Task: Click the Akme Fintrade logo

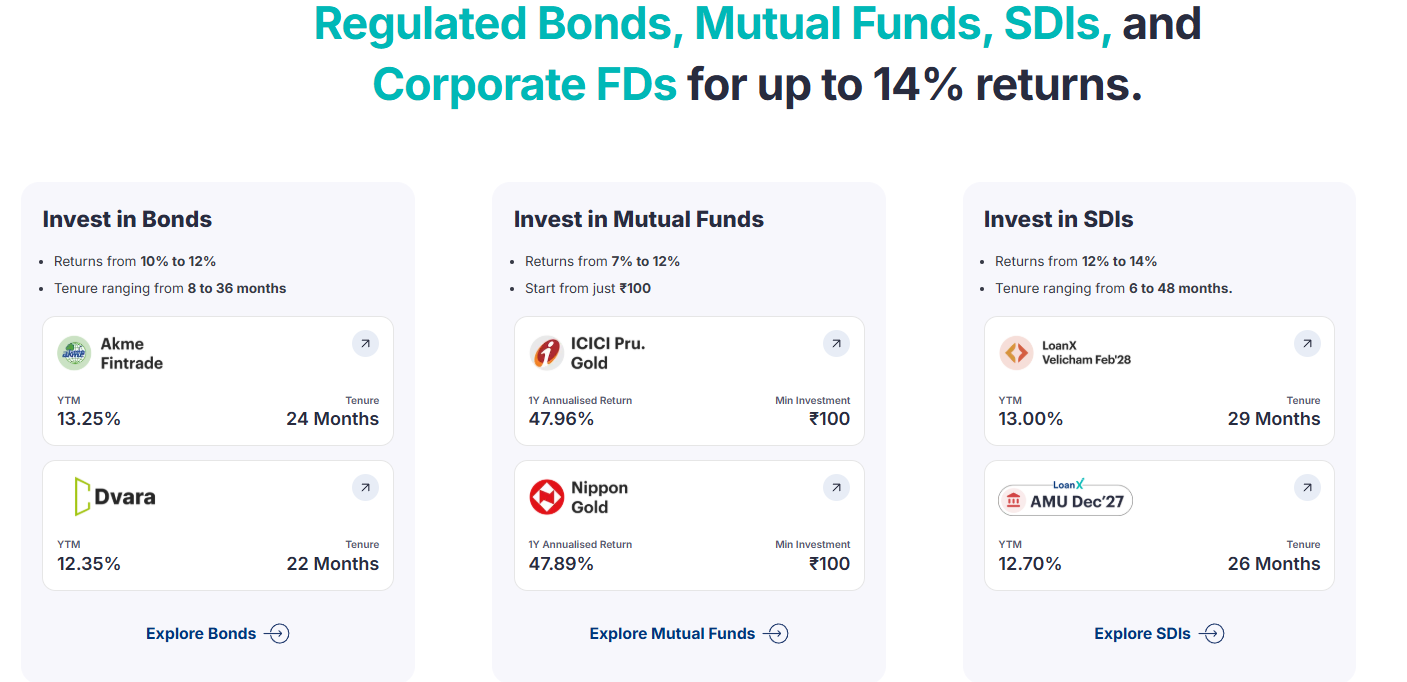Action: pyautogui.click(x=74, y=353)
